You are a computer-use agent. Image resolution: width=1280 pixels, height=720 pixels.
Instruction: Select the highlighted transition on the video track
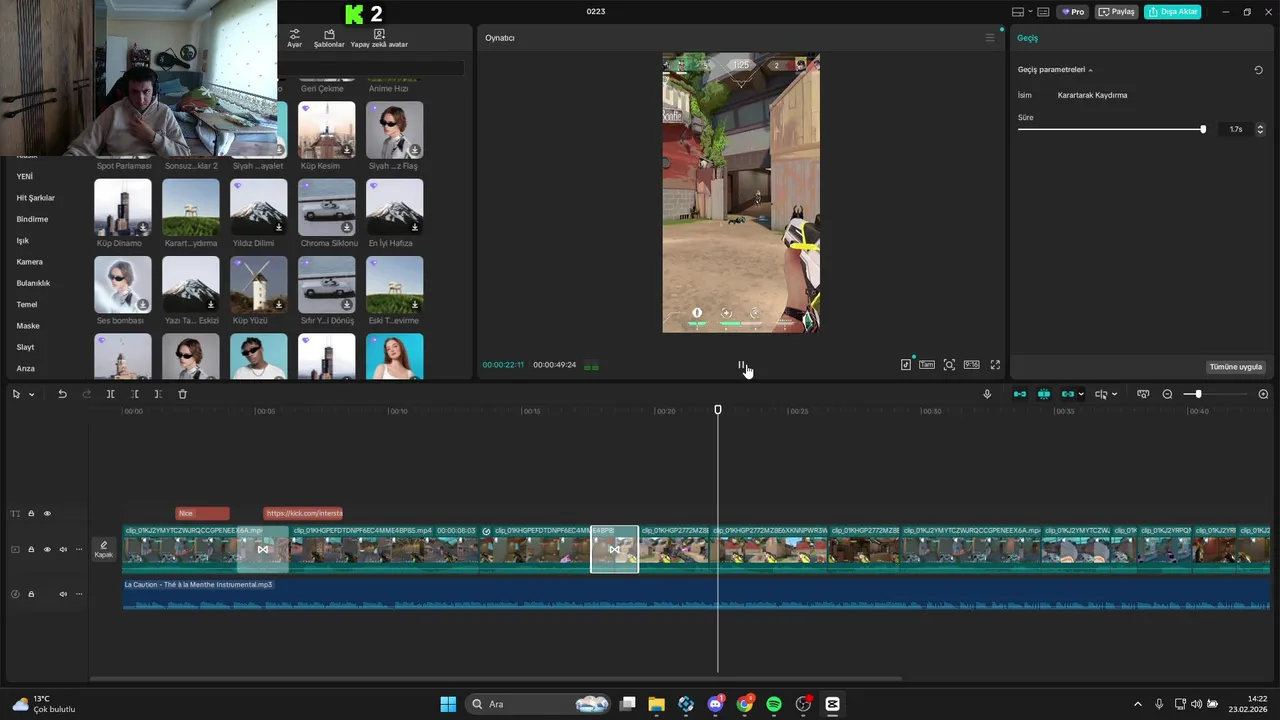[x=614, y=549]
